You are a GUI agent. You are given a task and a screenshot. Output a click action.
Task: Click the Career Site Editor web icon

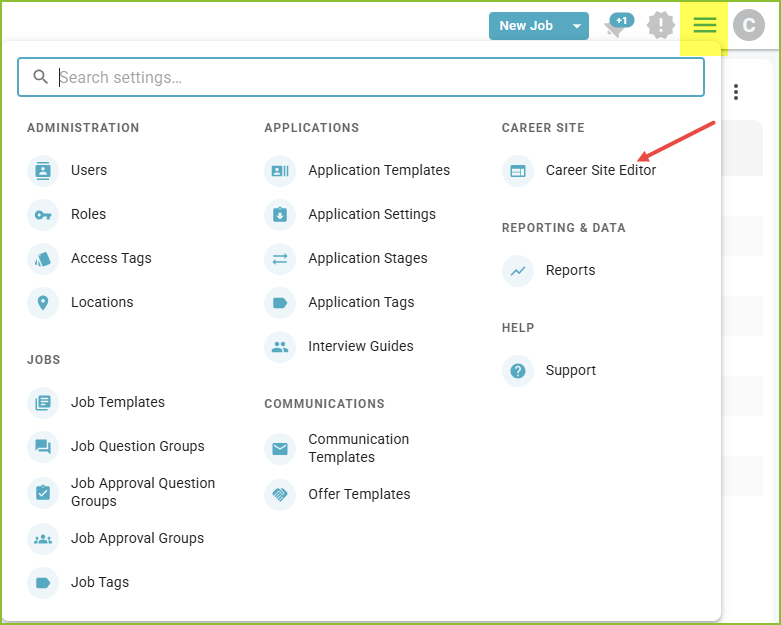[x=518, y=171]
